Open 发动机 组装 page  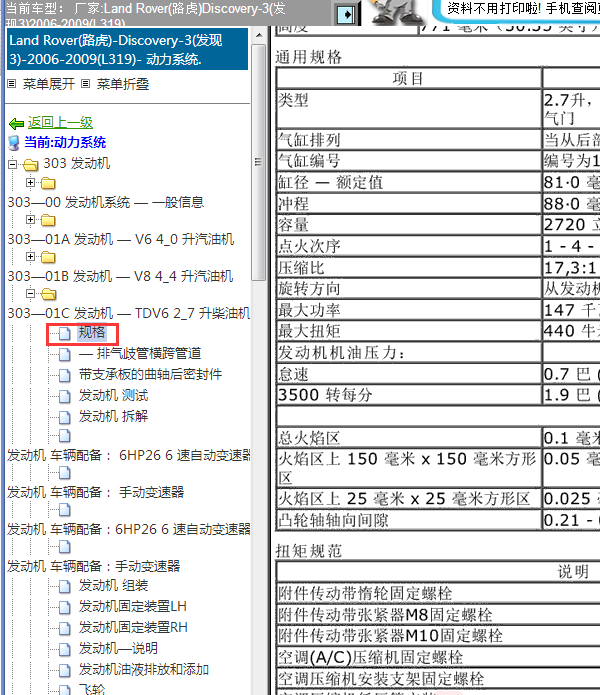click(113, 586)
